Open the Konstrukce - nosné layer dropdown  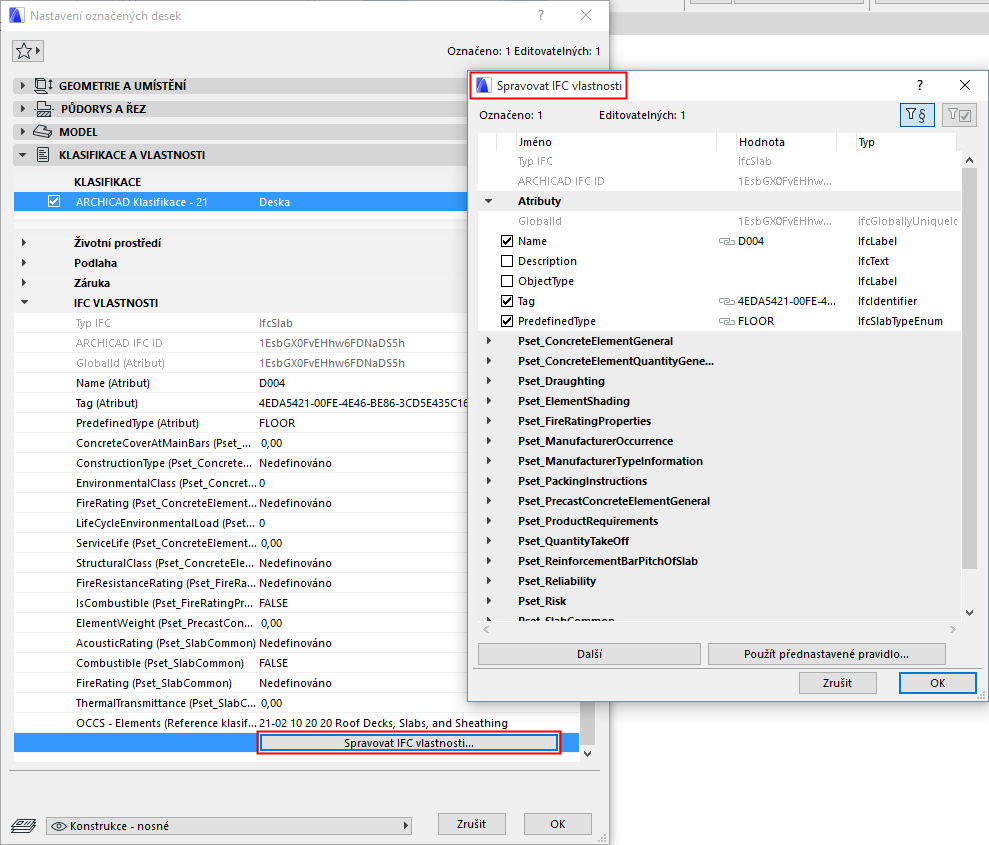(x=404, y=823)
